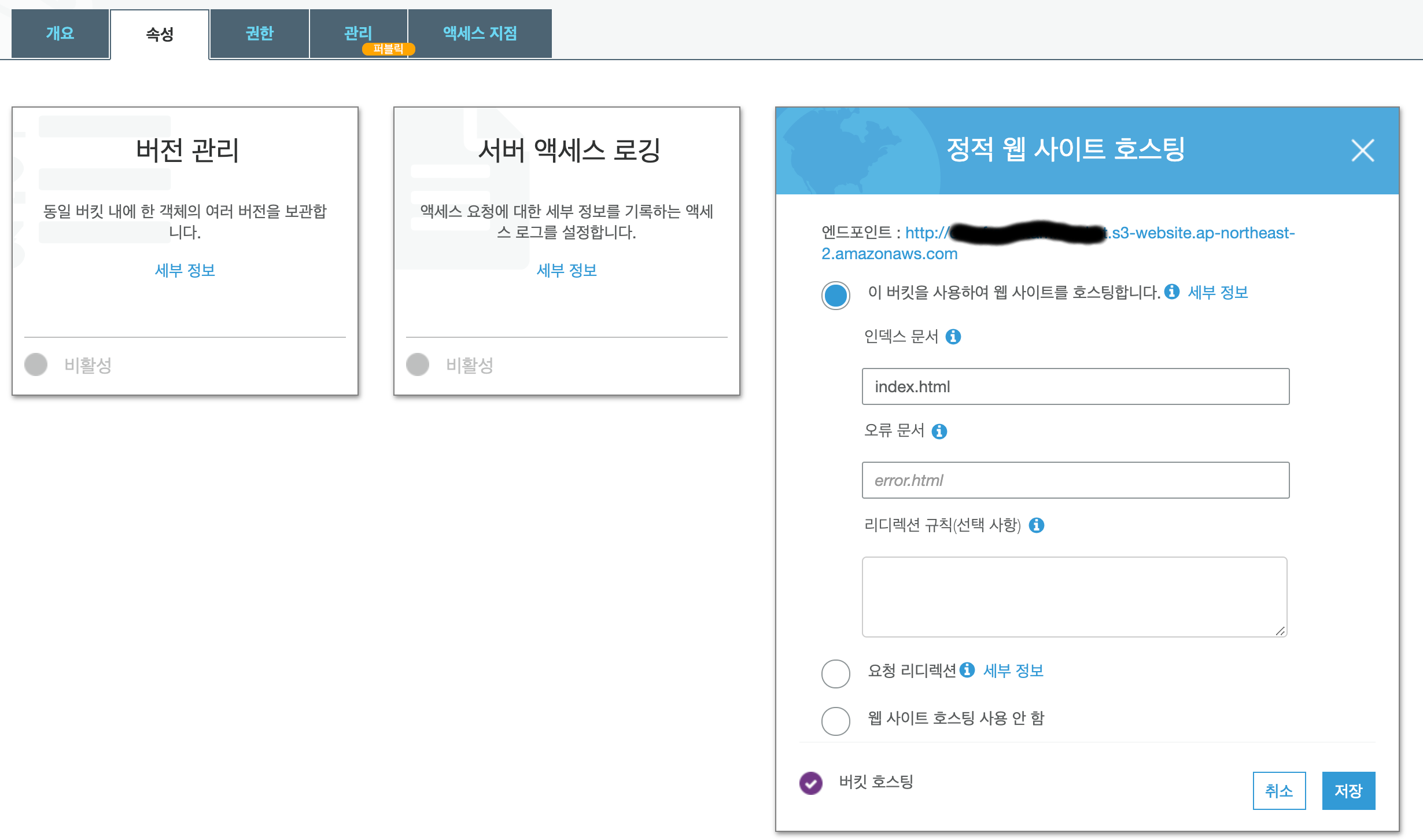Select 웹 사이트 호스팅 사용 안 함 radio
This screenshot has width=1423, height=840.
click(x=836, y=721)
